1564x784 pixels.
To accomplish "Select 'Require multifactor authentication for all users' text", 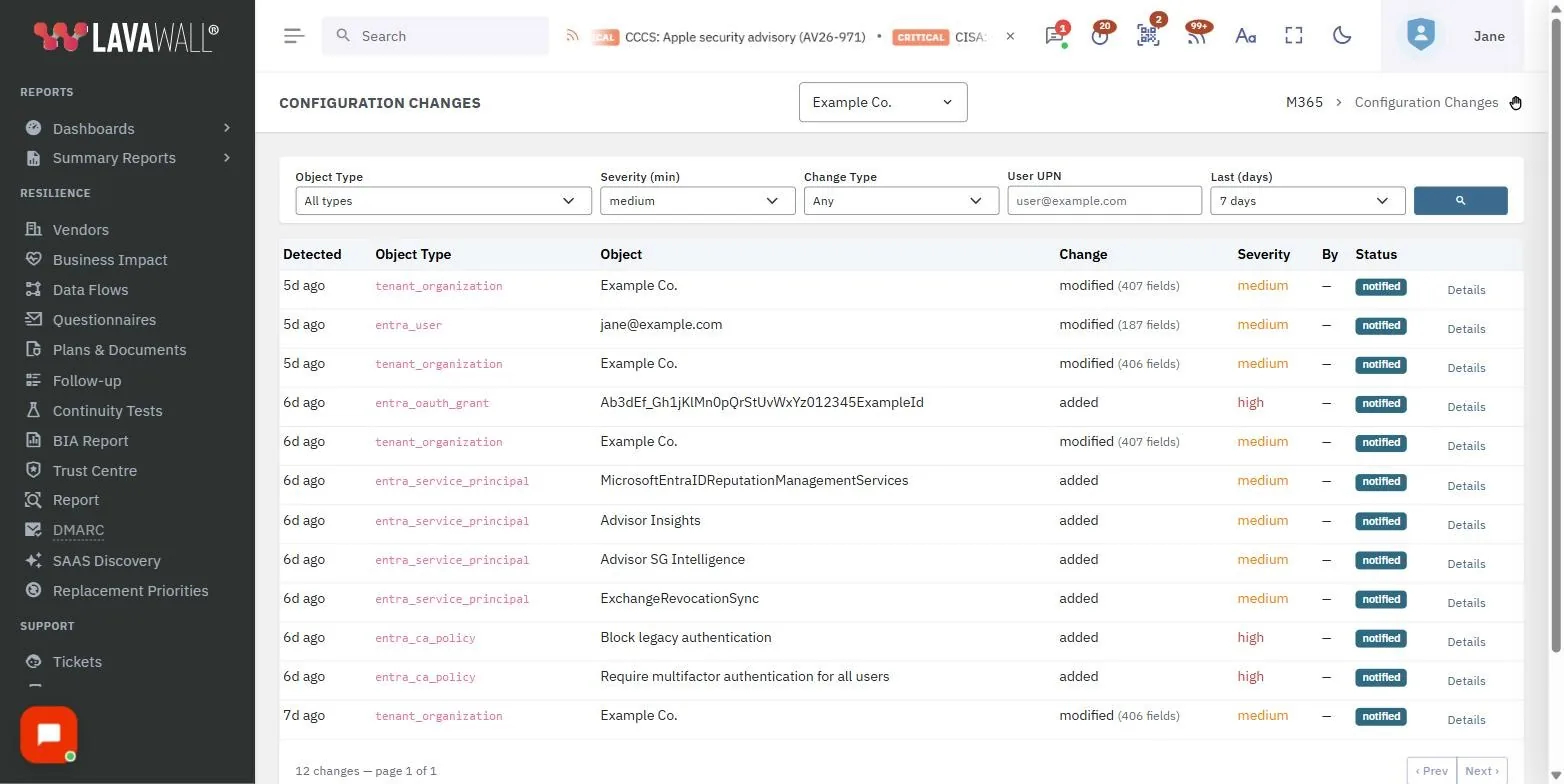I will click(x=744, y=676).
